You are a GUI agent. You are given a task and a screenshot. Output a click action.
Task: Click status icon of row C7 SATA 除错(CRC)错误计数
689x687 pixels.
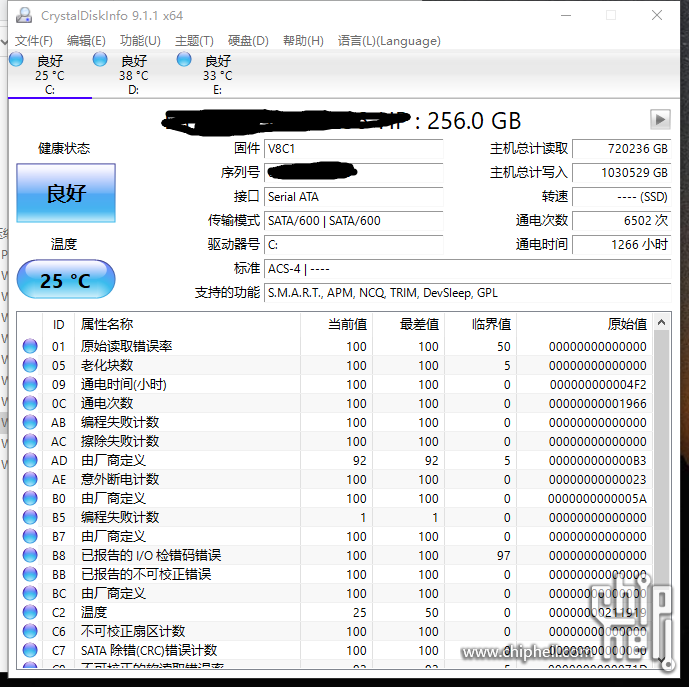30,650
